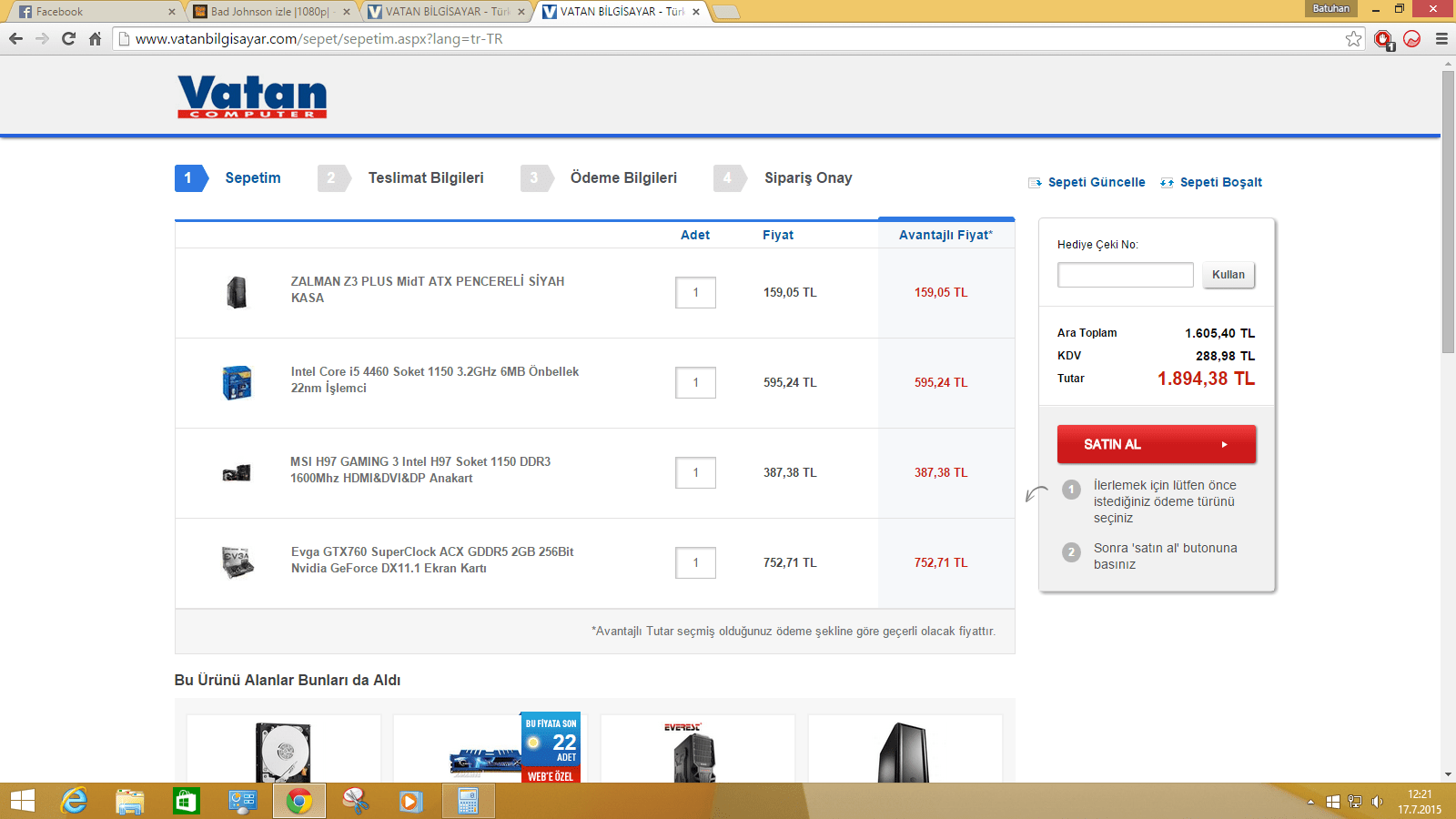Screen dimensions: 1456x819
Task: Click the Intel Core i5 4460 box image
Action: click(x=237, y=382)
